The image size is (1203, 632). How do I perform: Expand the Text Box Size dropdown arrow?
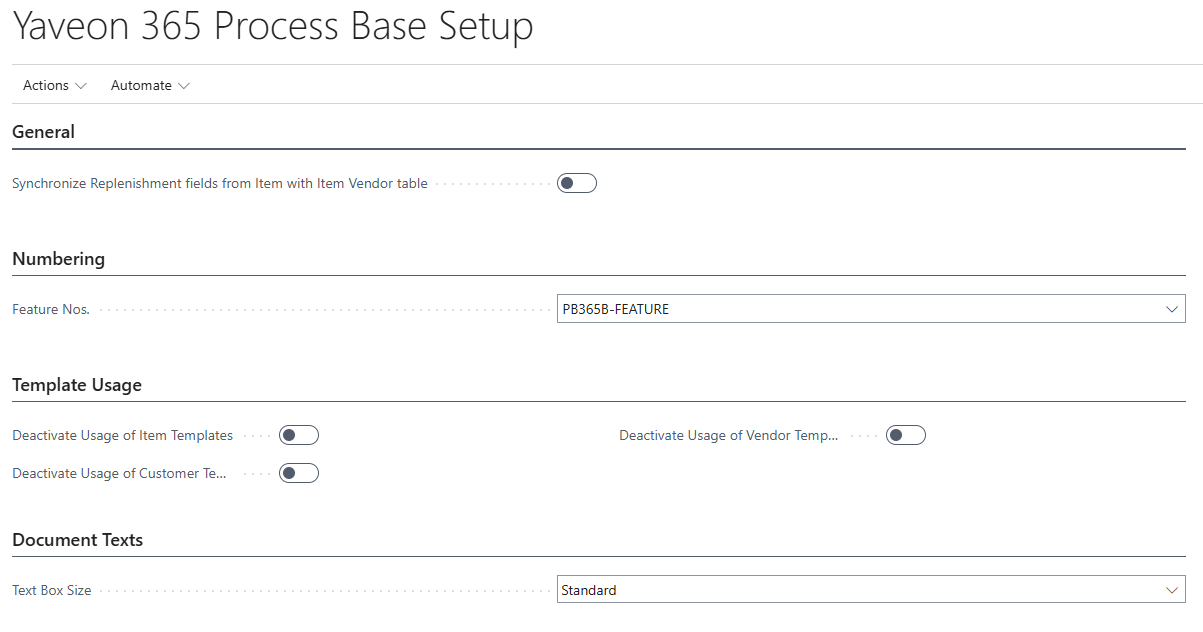1172,590
